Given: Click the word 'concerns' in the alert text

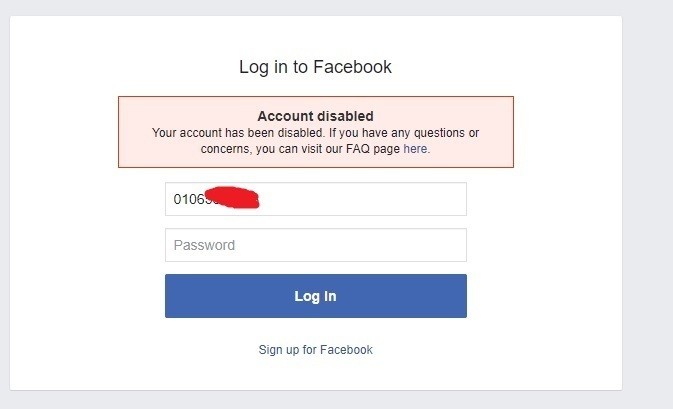Looking at the screenshot, I should pyautogui.click(x=225, y=149).
